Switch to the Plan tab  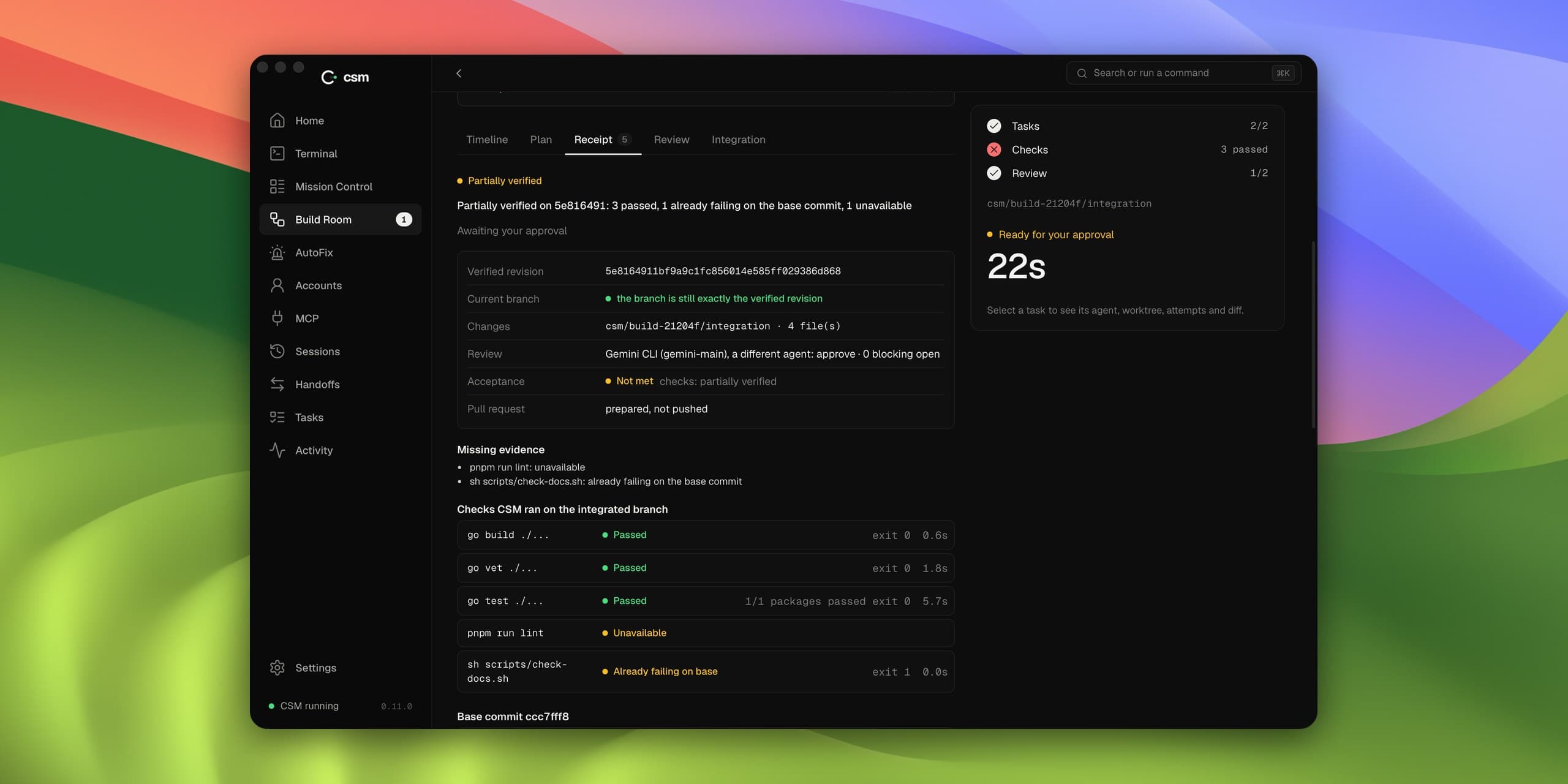coord(541,140)
